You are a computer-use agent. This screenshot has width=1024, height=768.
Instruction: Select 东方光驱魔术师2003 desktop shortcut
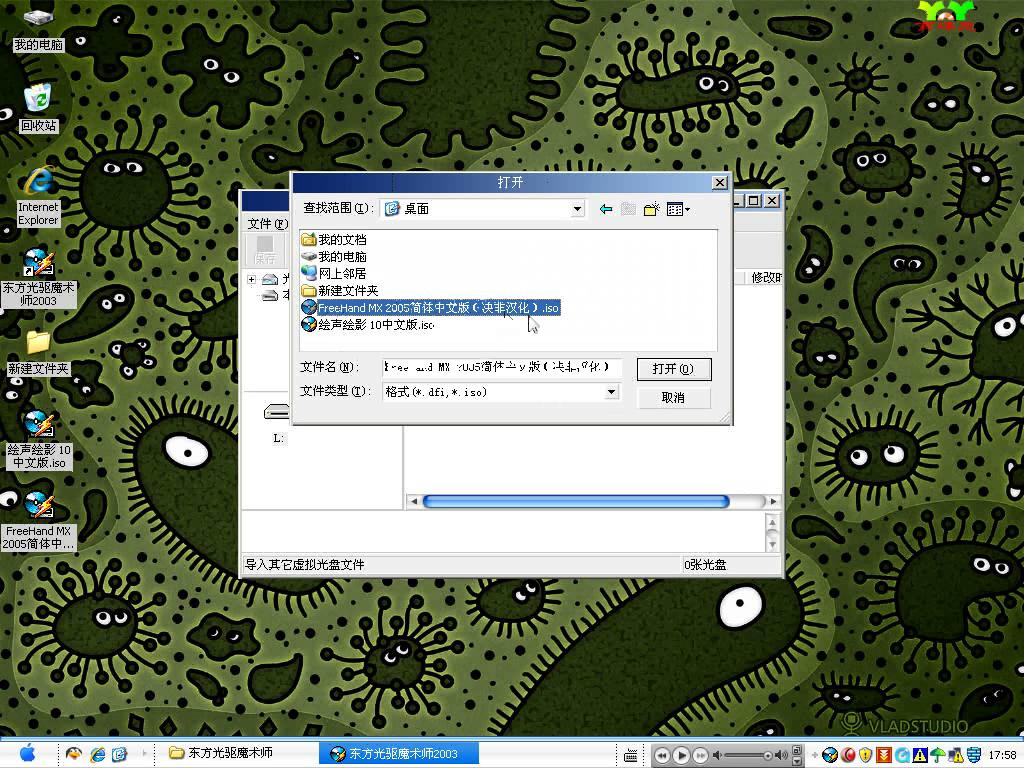click(39, 278)
